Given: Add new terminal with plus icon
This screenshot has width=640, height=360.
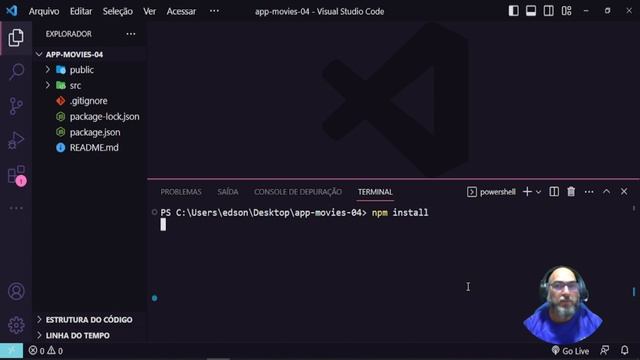Looking at the screenshot, I should 527,191.
